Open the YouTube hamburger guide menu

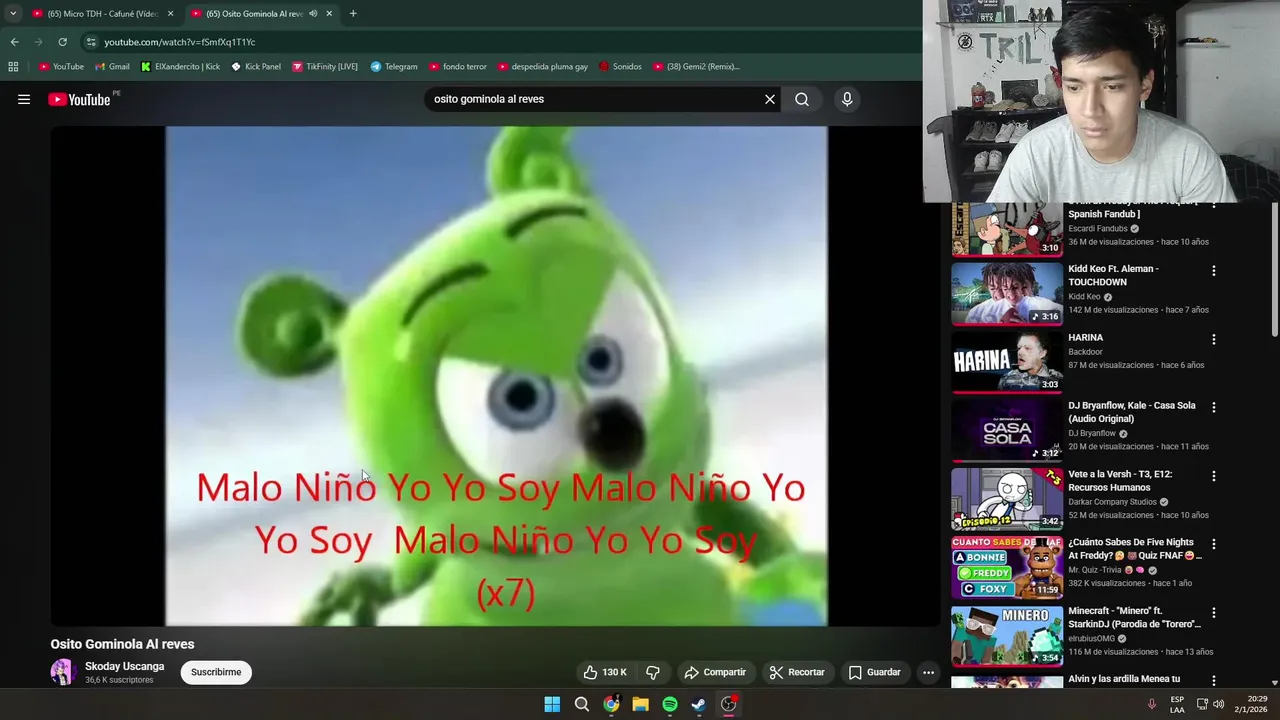[24, 99]
